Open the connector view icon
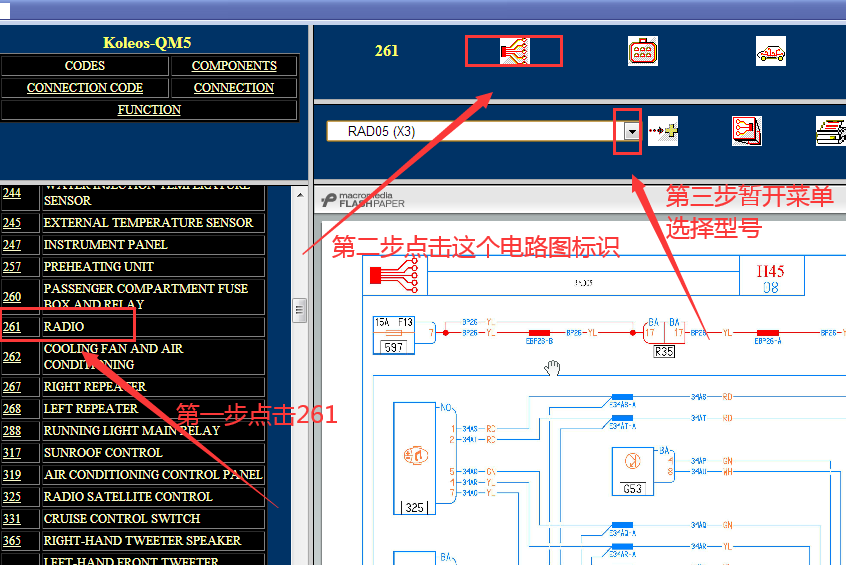846x565 pixels. [x=643, y=51]
